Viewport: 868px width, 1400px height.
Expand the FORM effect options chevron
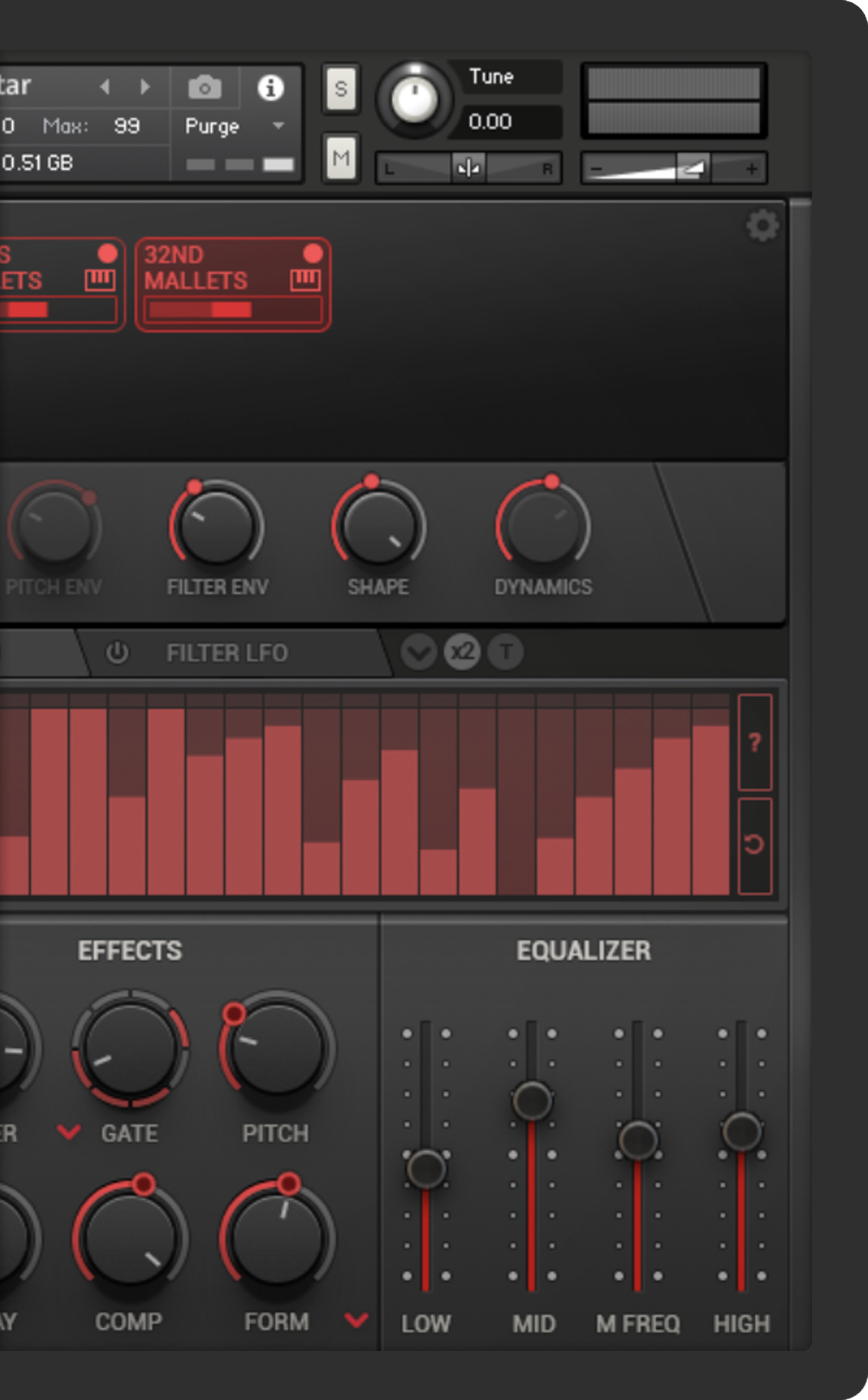tap(356, 1320)
